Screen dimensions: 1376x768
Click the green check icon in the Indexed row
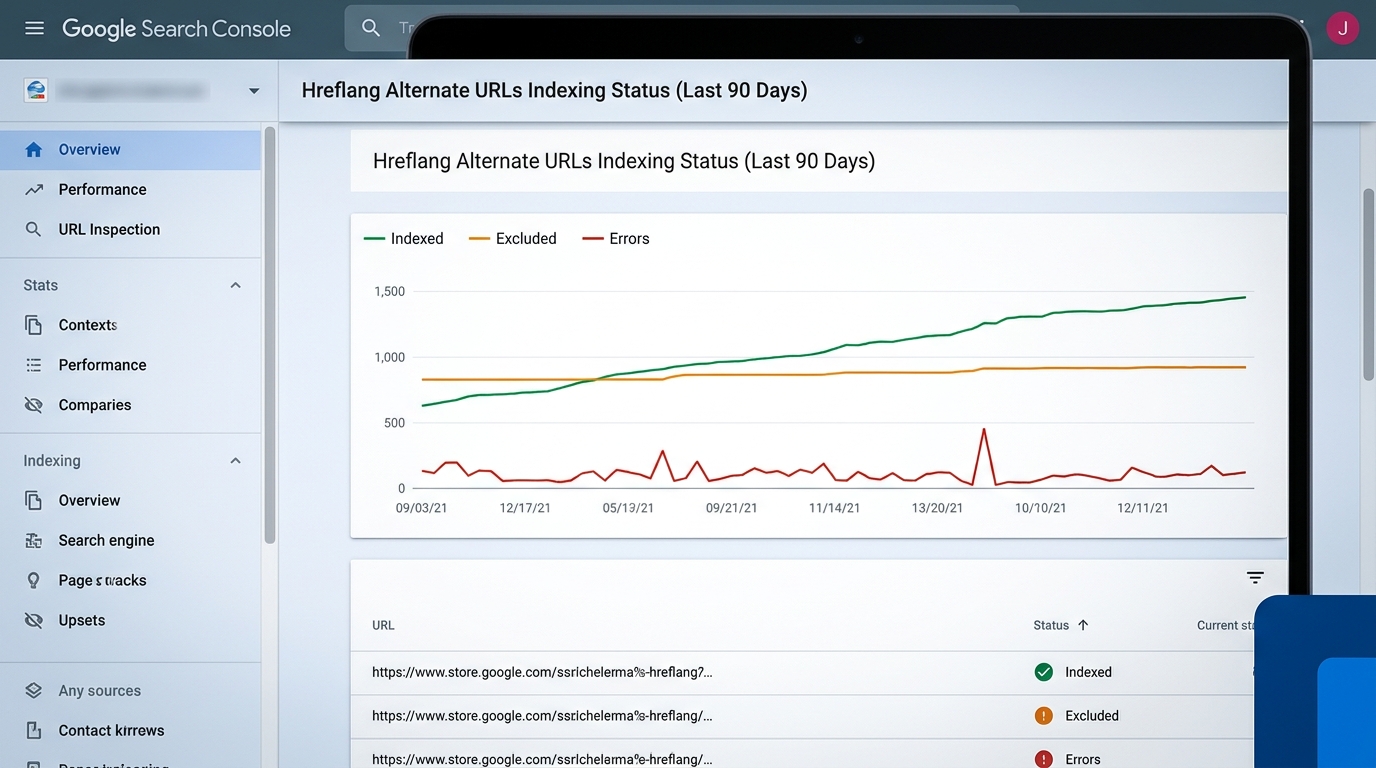[1044, 672]
